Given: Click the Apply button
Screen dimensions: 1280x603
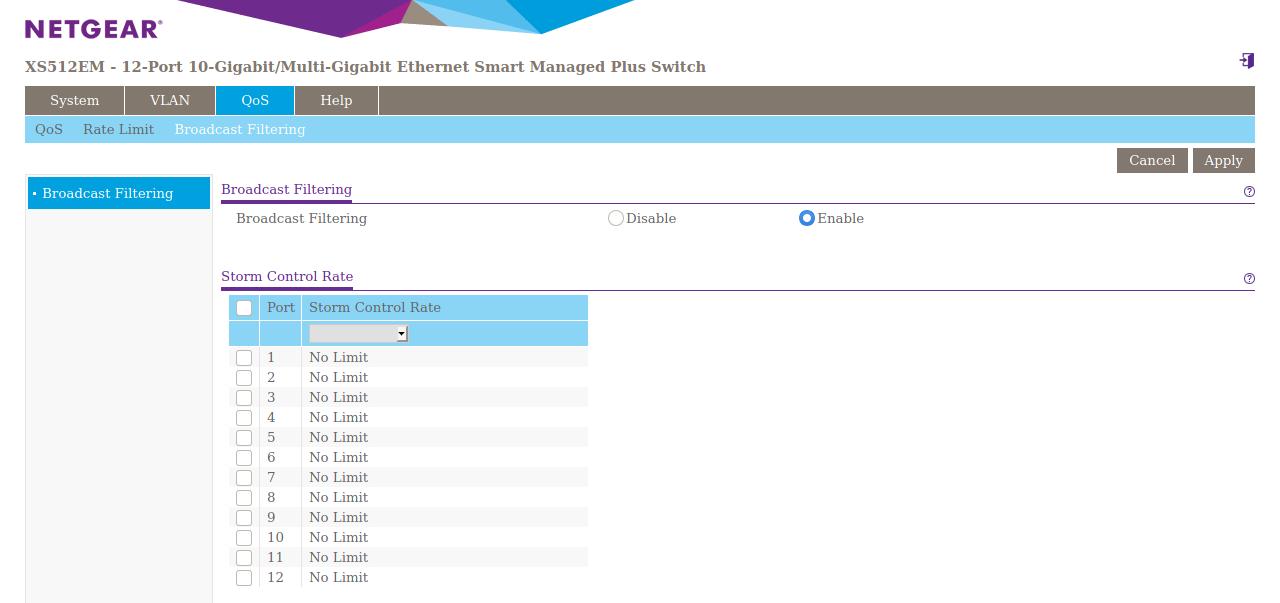Looking at the screenshot, I should [x=1223, y=161].
